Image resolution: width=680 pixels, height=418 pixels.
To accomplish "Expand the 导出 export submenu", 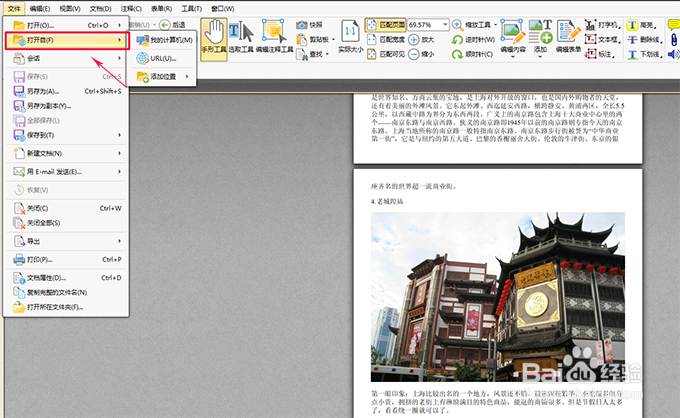I will pyautogui.click(x=67, y=241).
